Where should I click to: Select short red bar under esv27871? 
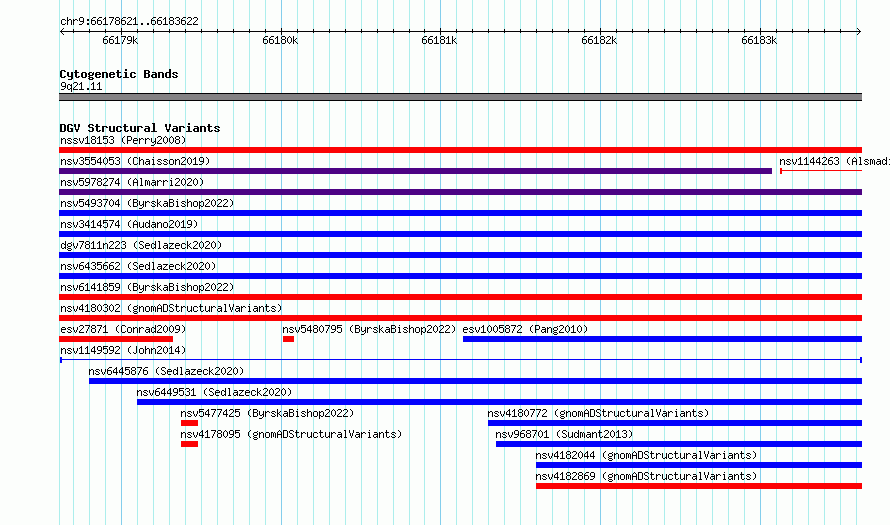[x=116, y=339]
